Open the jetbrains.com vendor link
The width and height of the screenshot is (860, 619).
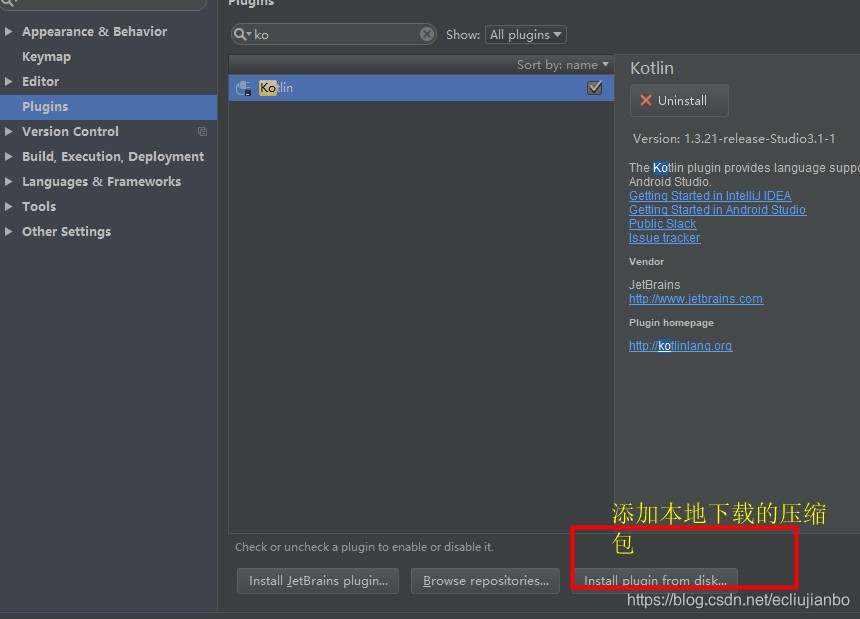pos(695,299)
